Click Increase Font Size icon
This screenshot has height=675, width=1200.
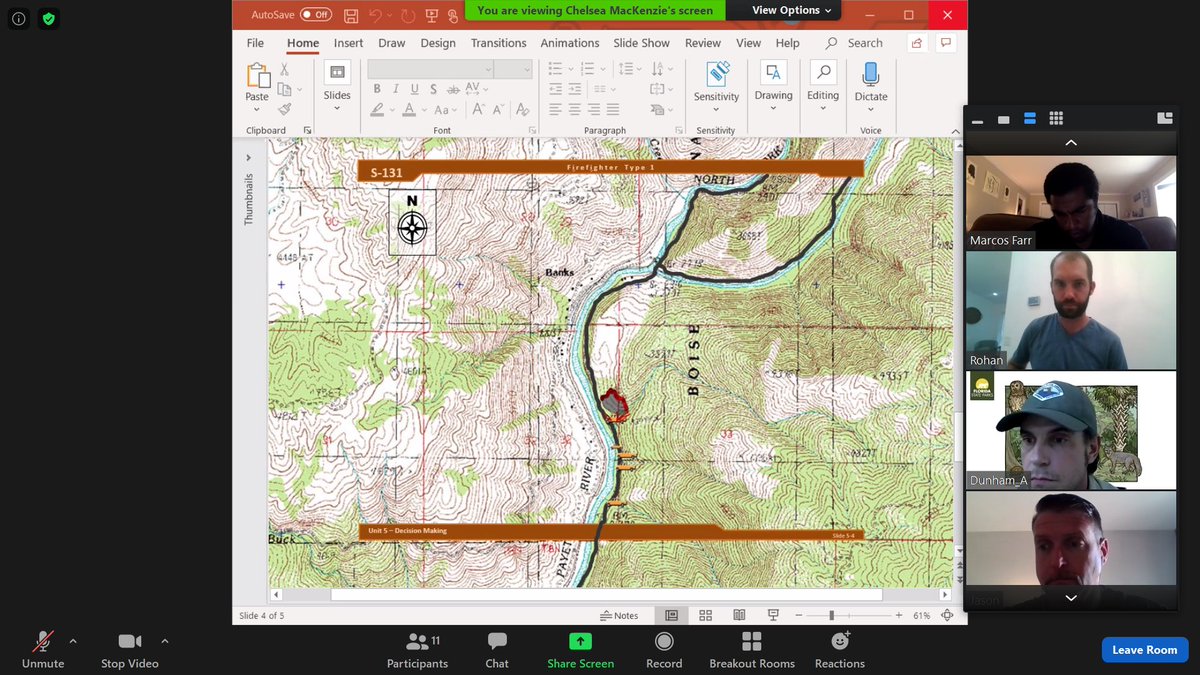478,110
